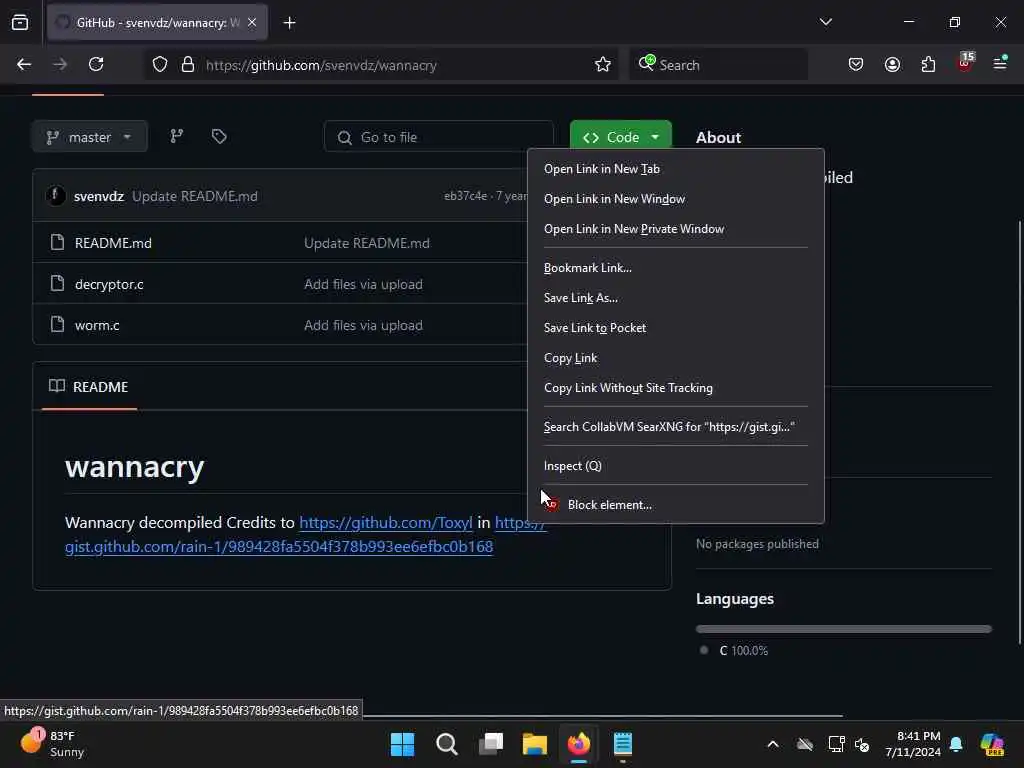1024x768 pixels.
Task: Choose Block element from context menu
Action: click(x=676, y=505)
